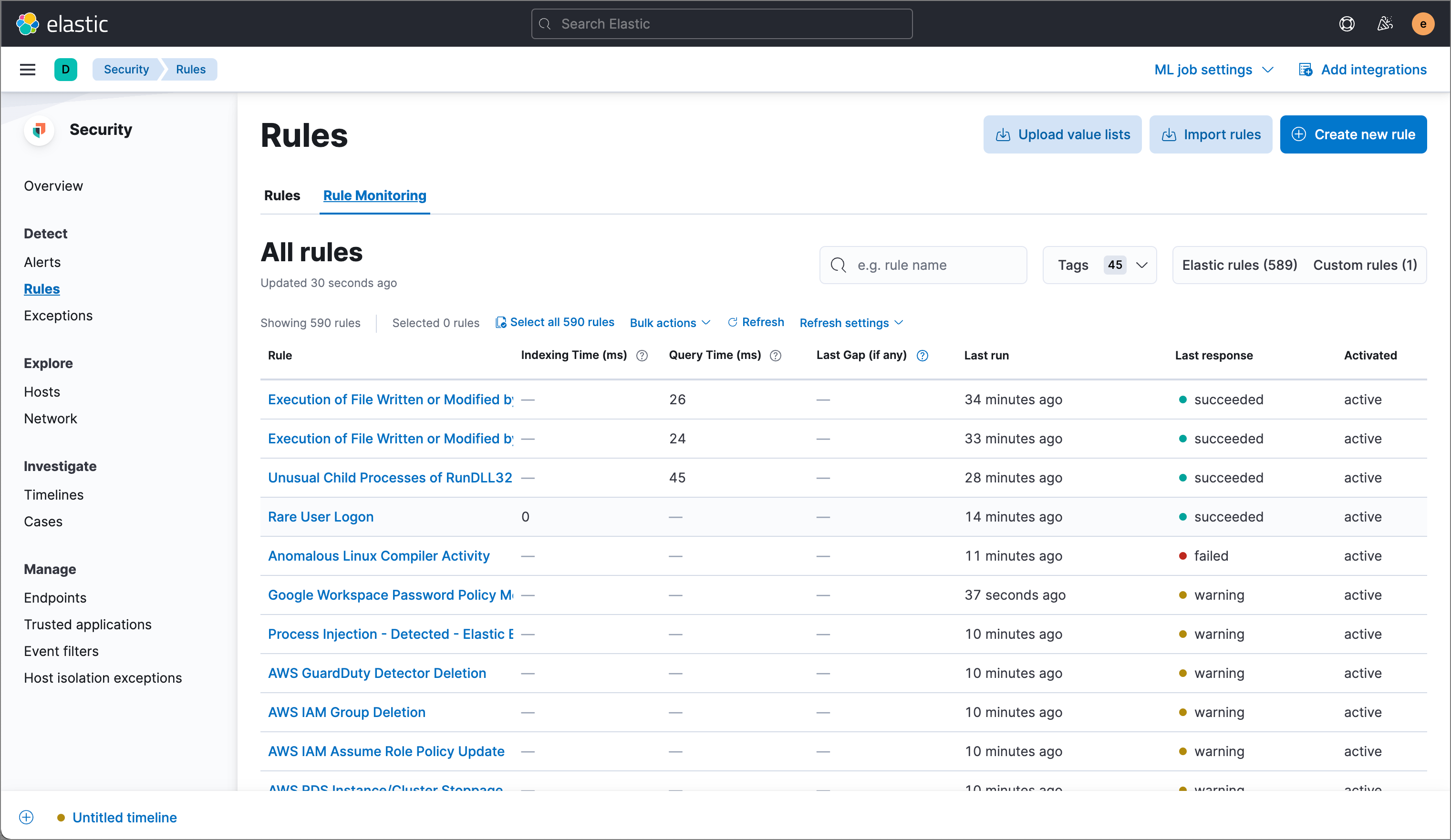This screenshot has width=1451, height=840.
Task: Add new timeline plus icon
Action: (x=27, y=817)
